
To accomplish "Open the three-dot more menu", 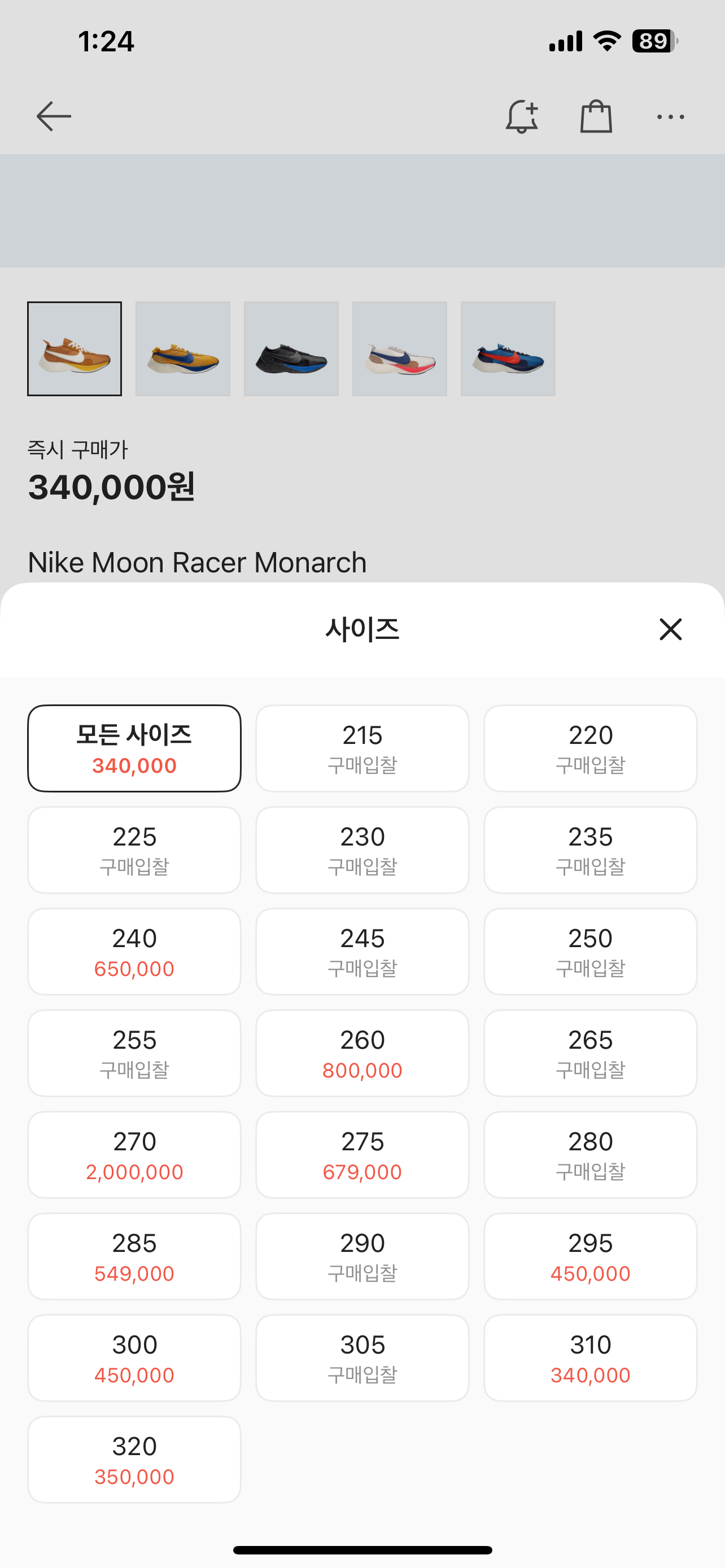I will click(x=670, y=116).
